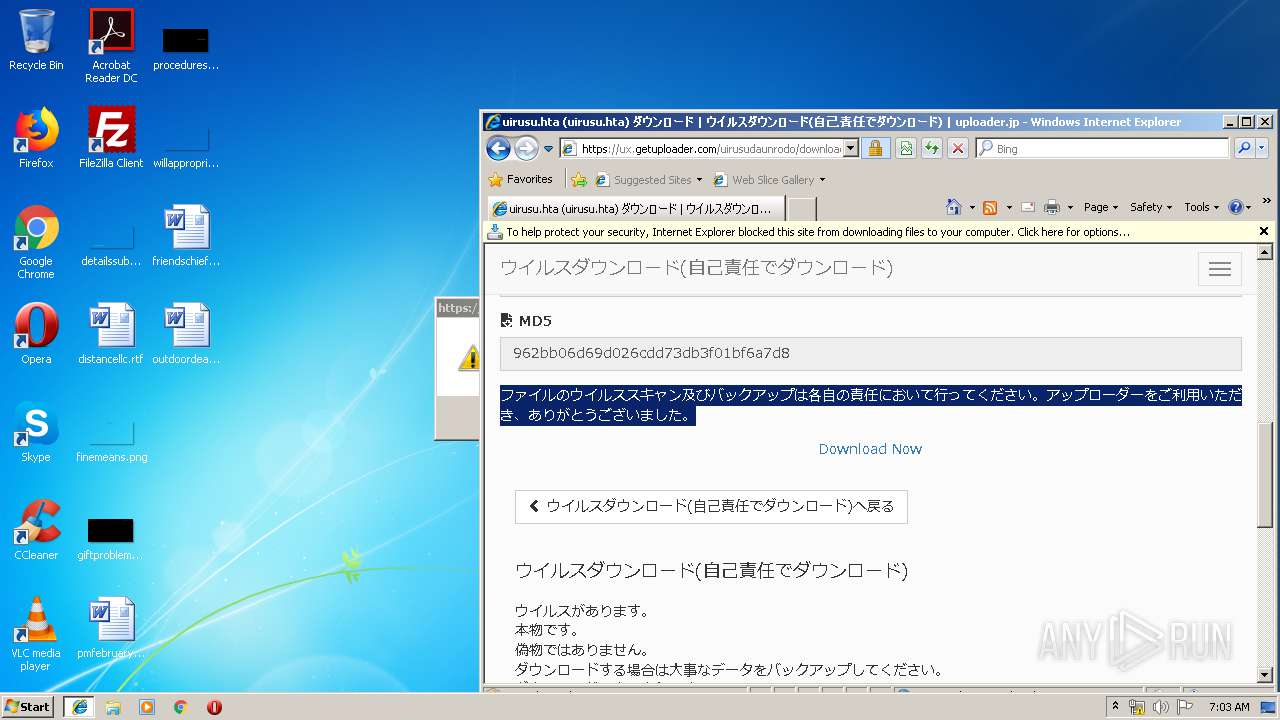Select distancellc.rtf document icon
The image size is (1280, 720).
point(111,334)
